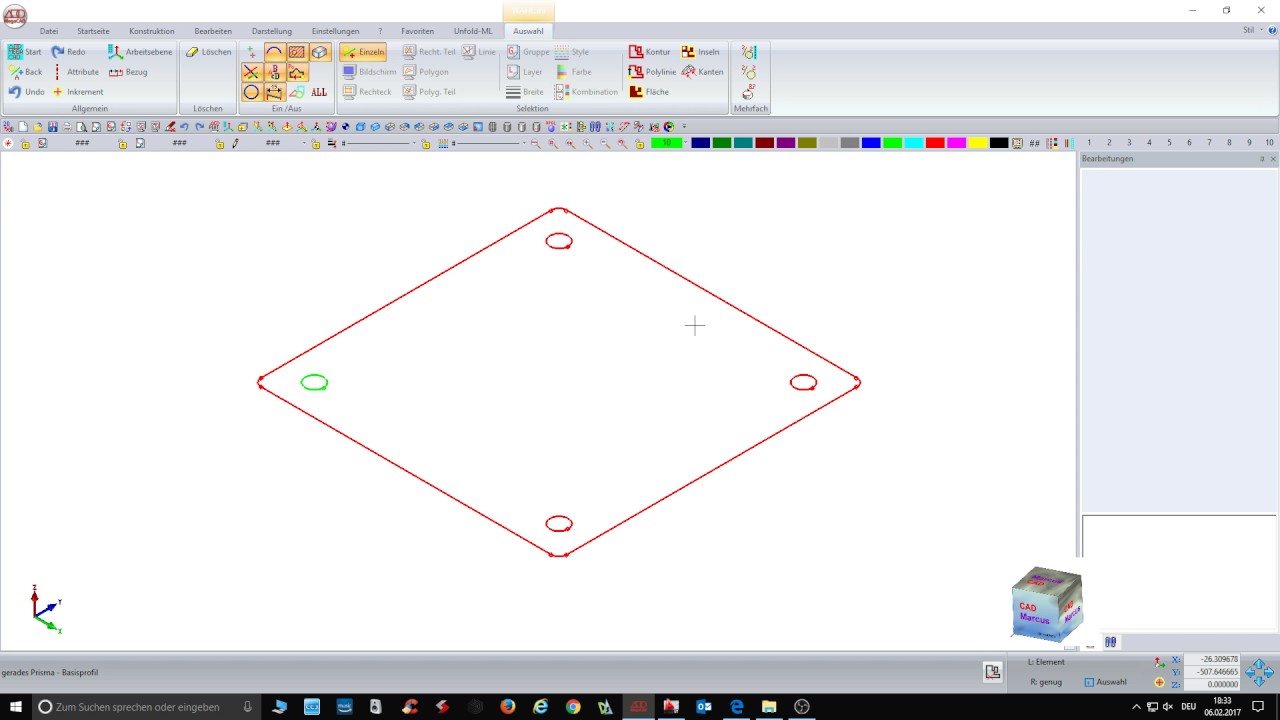Toggle the text element filter
Image resolution: width=1280 pixels, height=720 pixels.
click(274, 72)
